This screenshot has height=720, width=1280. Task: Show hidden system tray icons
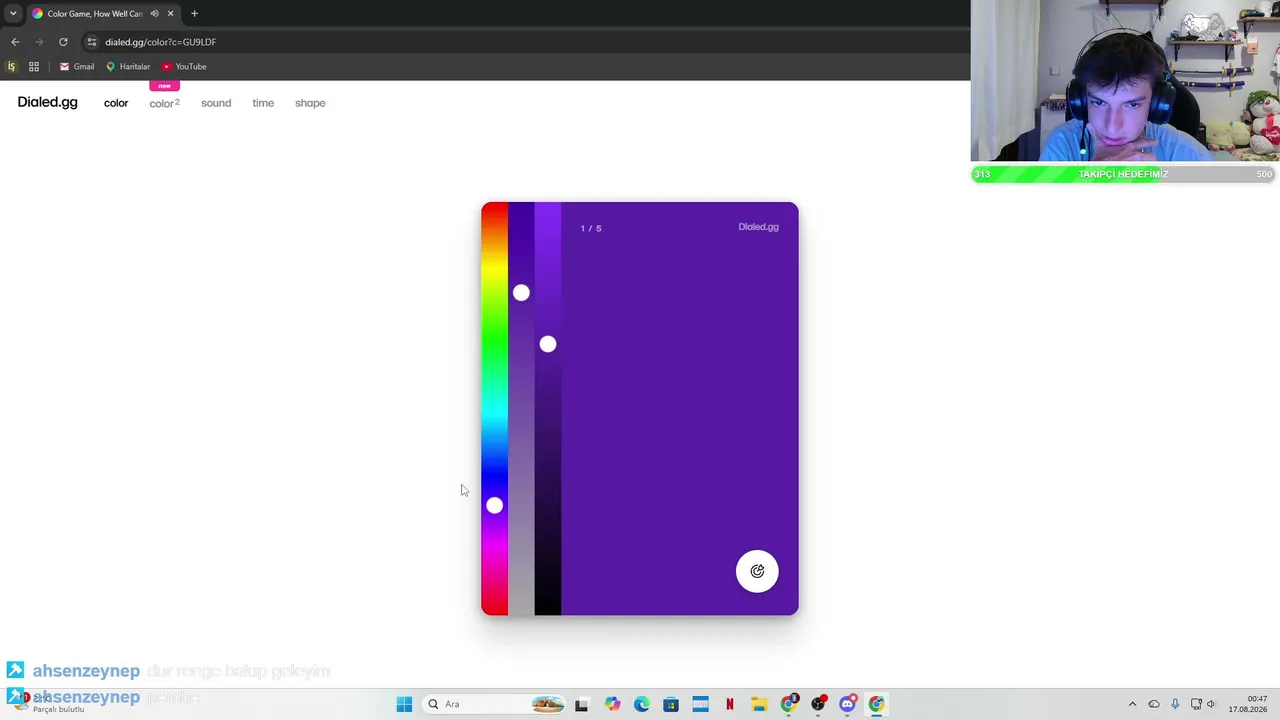click(1132, 704)
